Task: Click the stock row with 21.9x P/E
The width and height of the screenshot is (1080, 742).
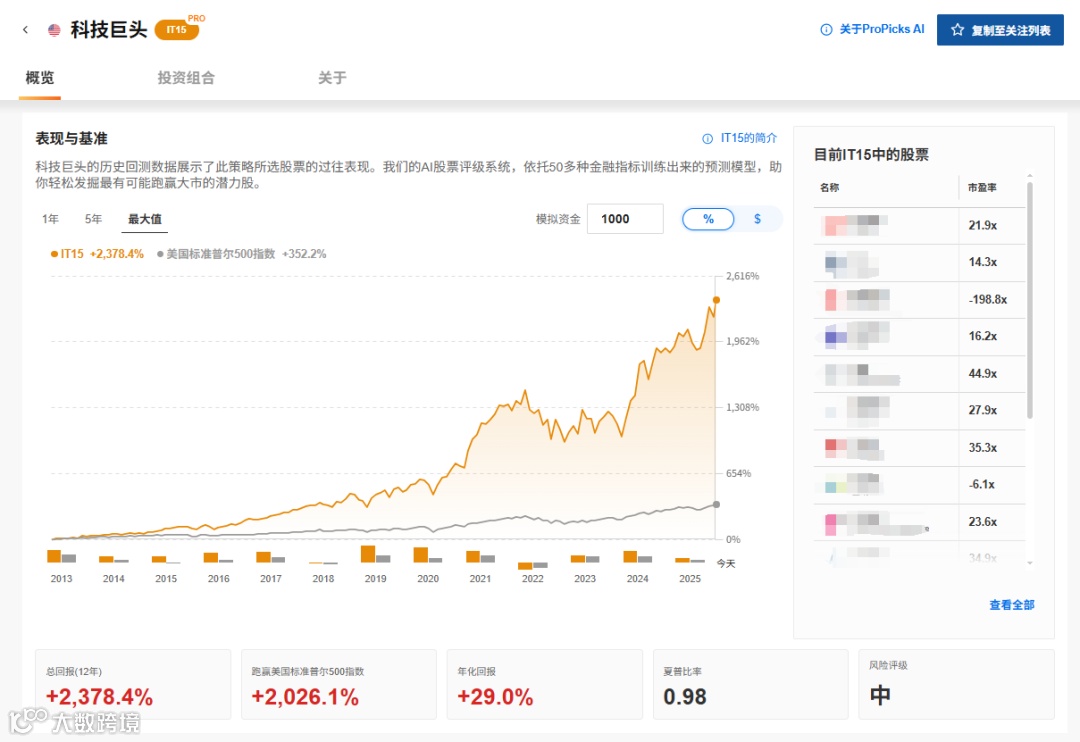Action: click(920, 225)
